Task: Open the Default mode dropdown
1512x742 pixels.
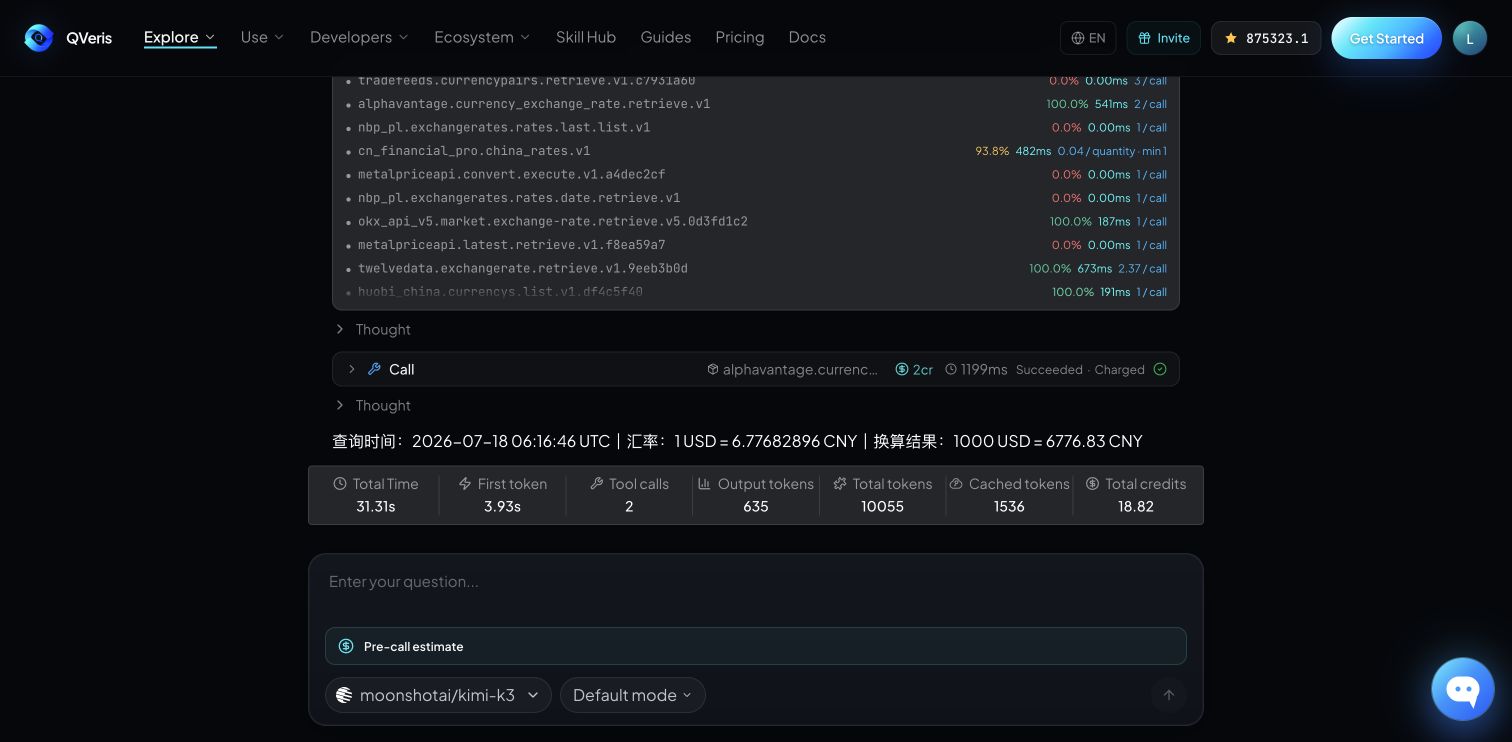Action: tap(633, 695)
